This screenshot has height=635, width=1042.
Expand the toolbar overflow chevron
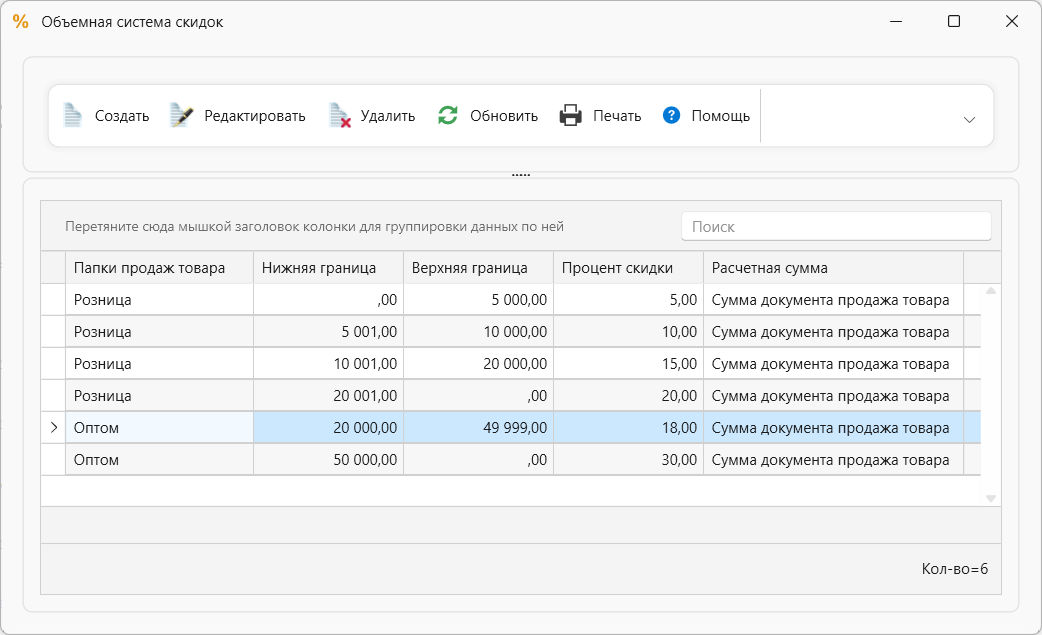coord(969,120)
